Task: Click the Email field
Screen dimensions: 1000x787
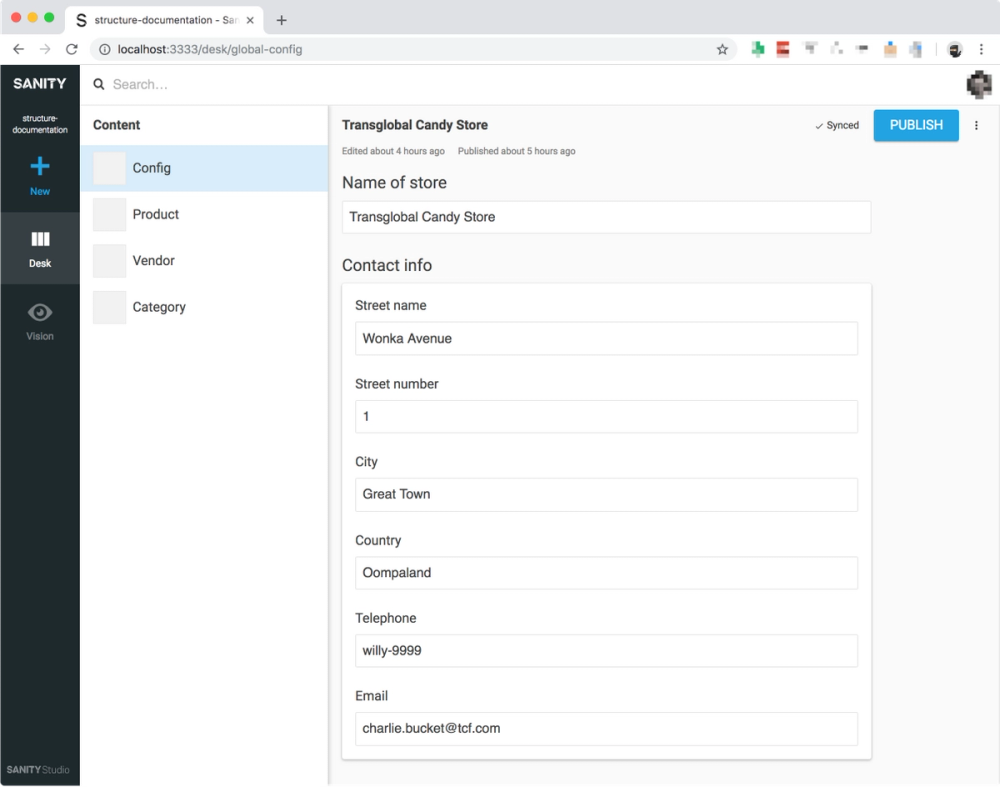Action: [606, 728]
